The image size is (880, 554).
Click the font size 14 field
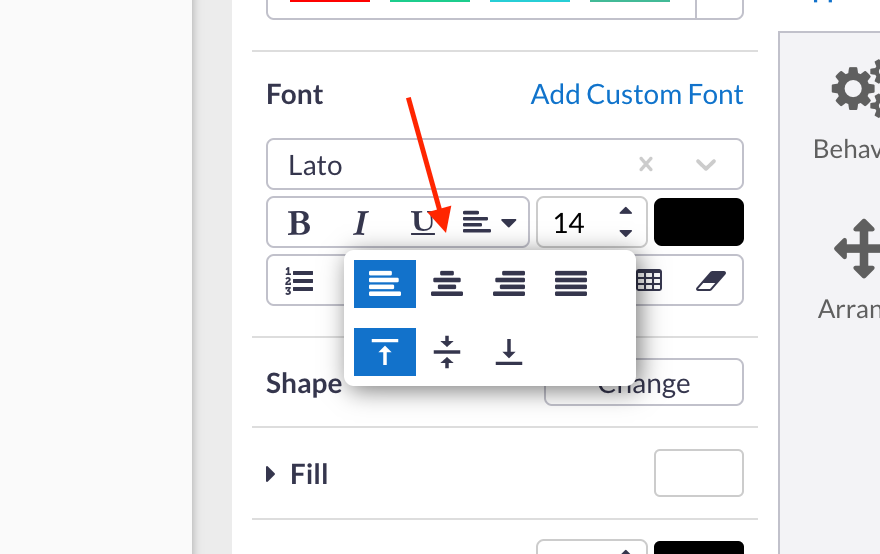[572, 223]
